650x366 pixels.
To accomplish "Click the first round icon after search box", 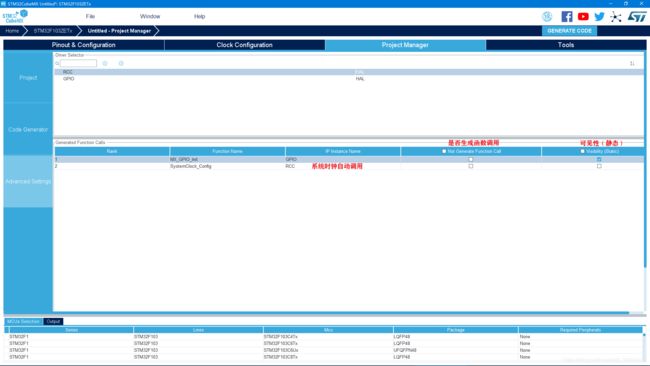I will [105, 63].
